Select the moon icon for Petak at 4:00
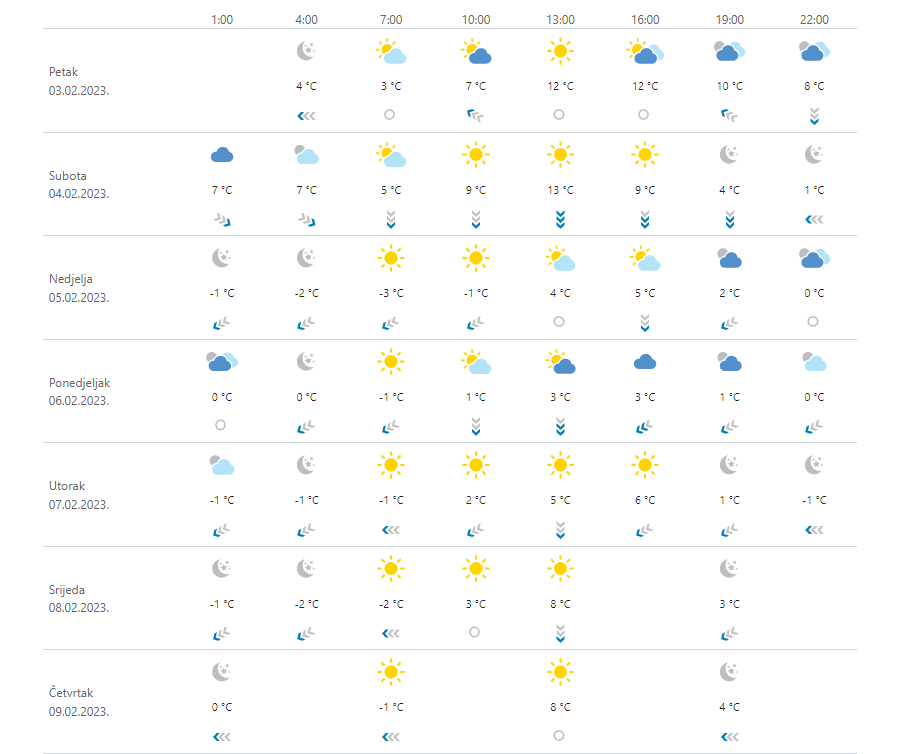This screenshot has height=754, width=913. tap(307, 50)
